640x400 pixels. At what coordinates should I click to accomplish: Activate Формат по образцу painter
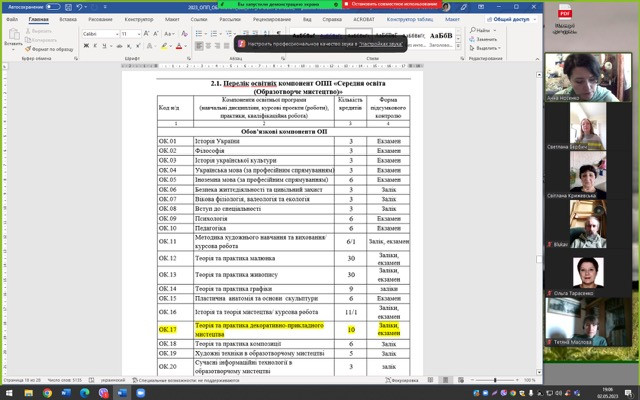(x=49, y=49)
